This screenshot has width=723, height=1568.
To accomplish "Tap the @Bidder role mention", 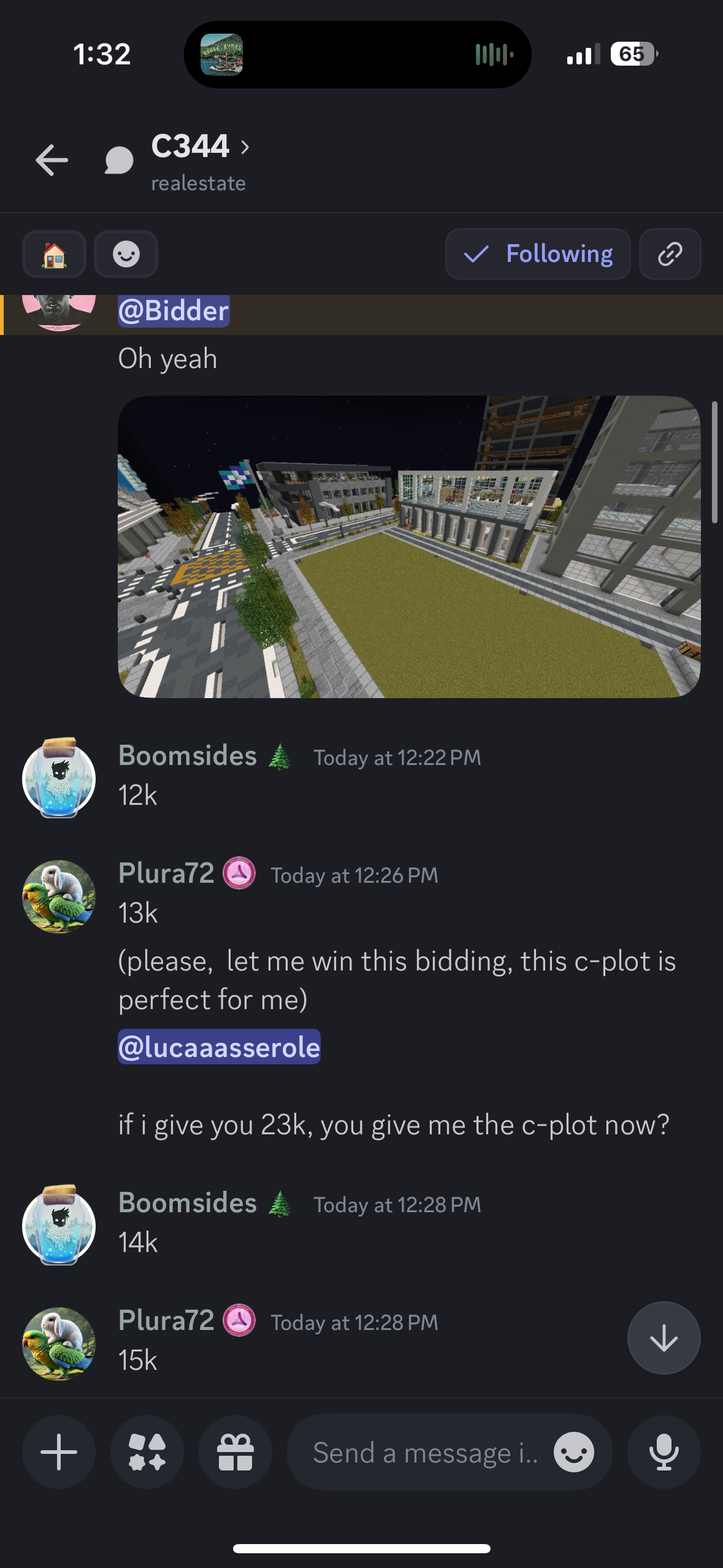I will coord(174,310).
